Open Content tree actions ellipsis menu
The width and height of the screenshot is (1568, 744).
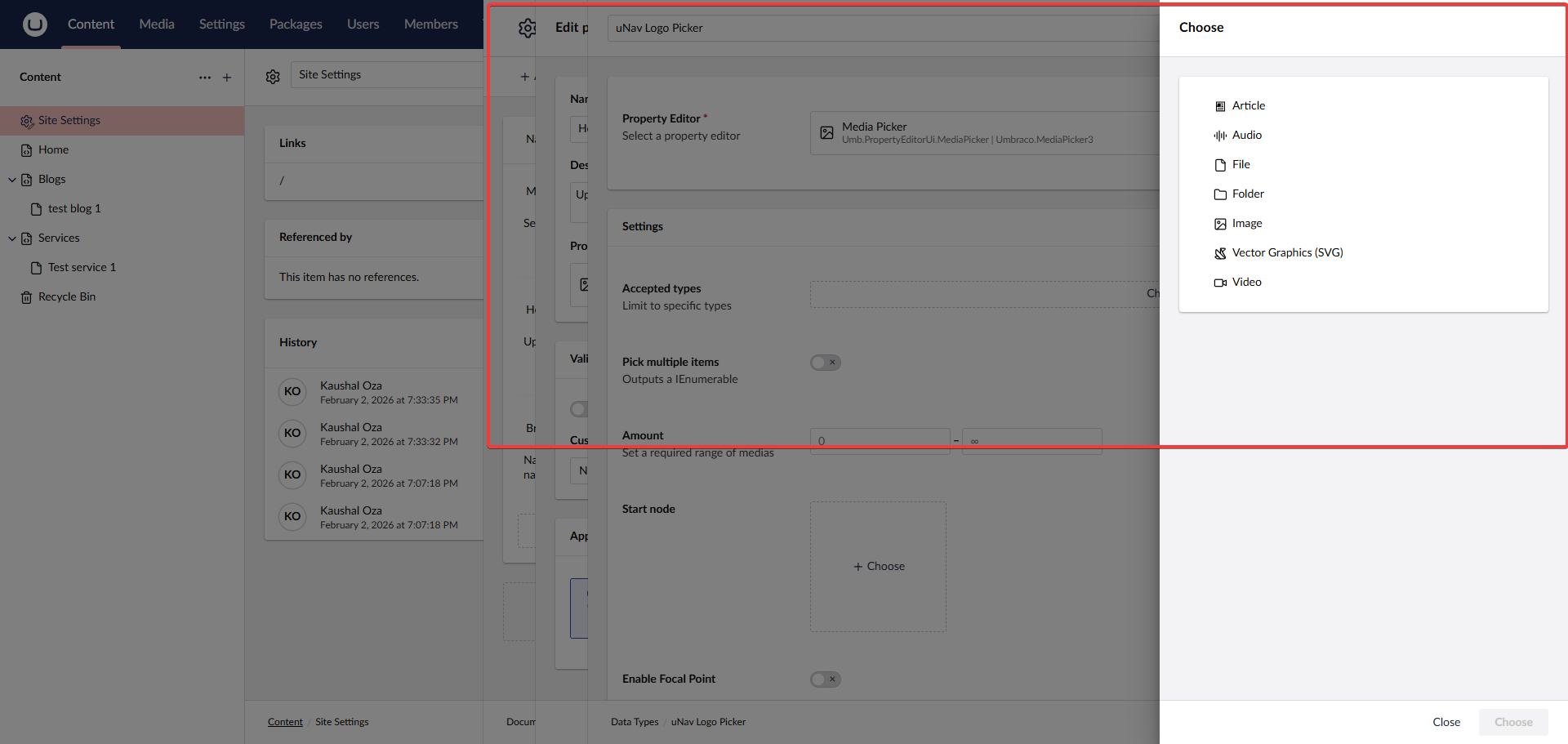tap(205, 78)
